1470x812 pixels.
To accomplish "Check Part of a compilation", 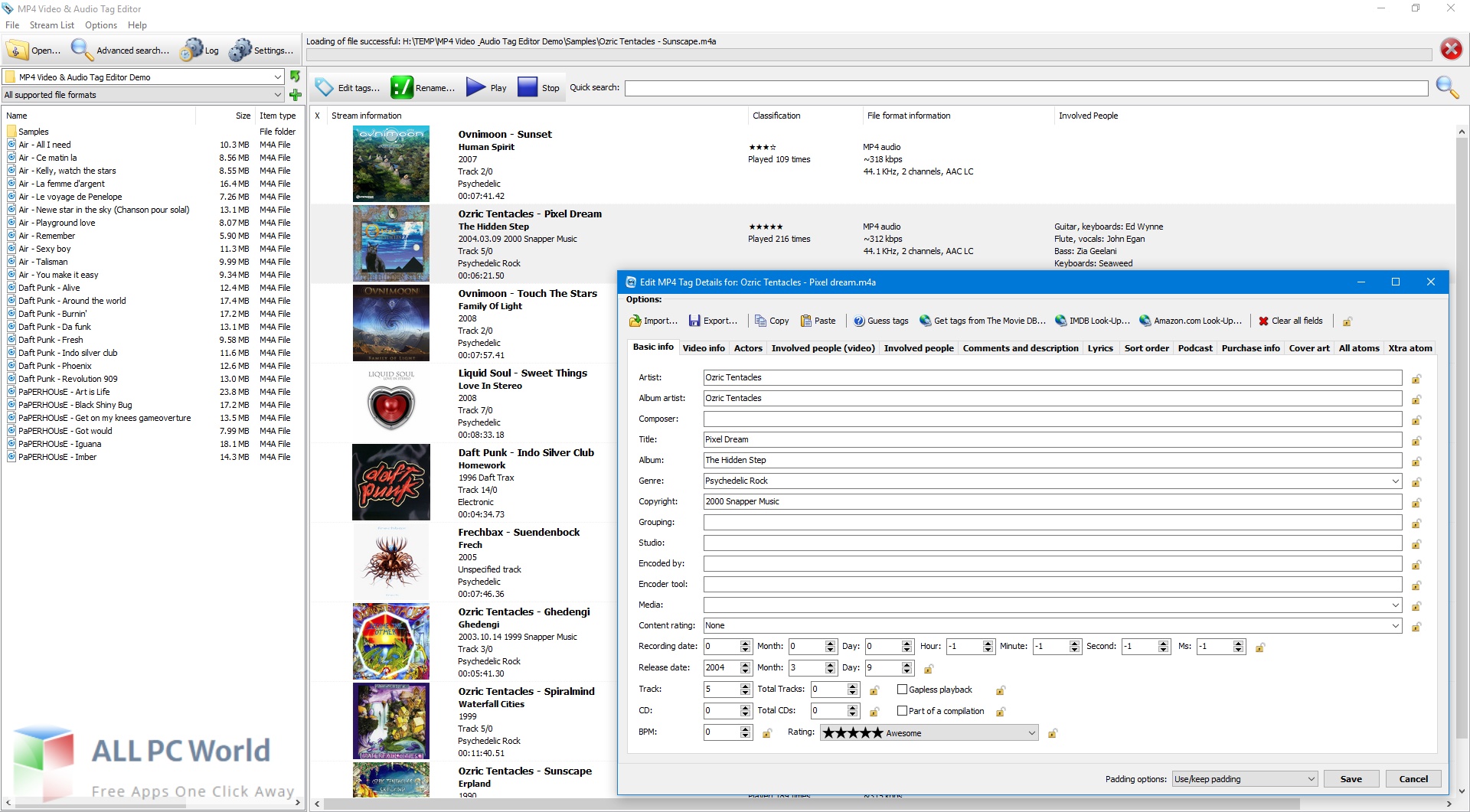I will pyautogui.click(x=903, y=711).
